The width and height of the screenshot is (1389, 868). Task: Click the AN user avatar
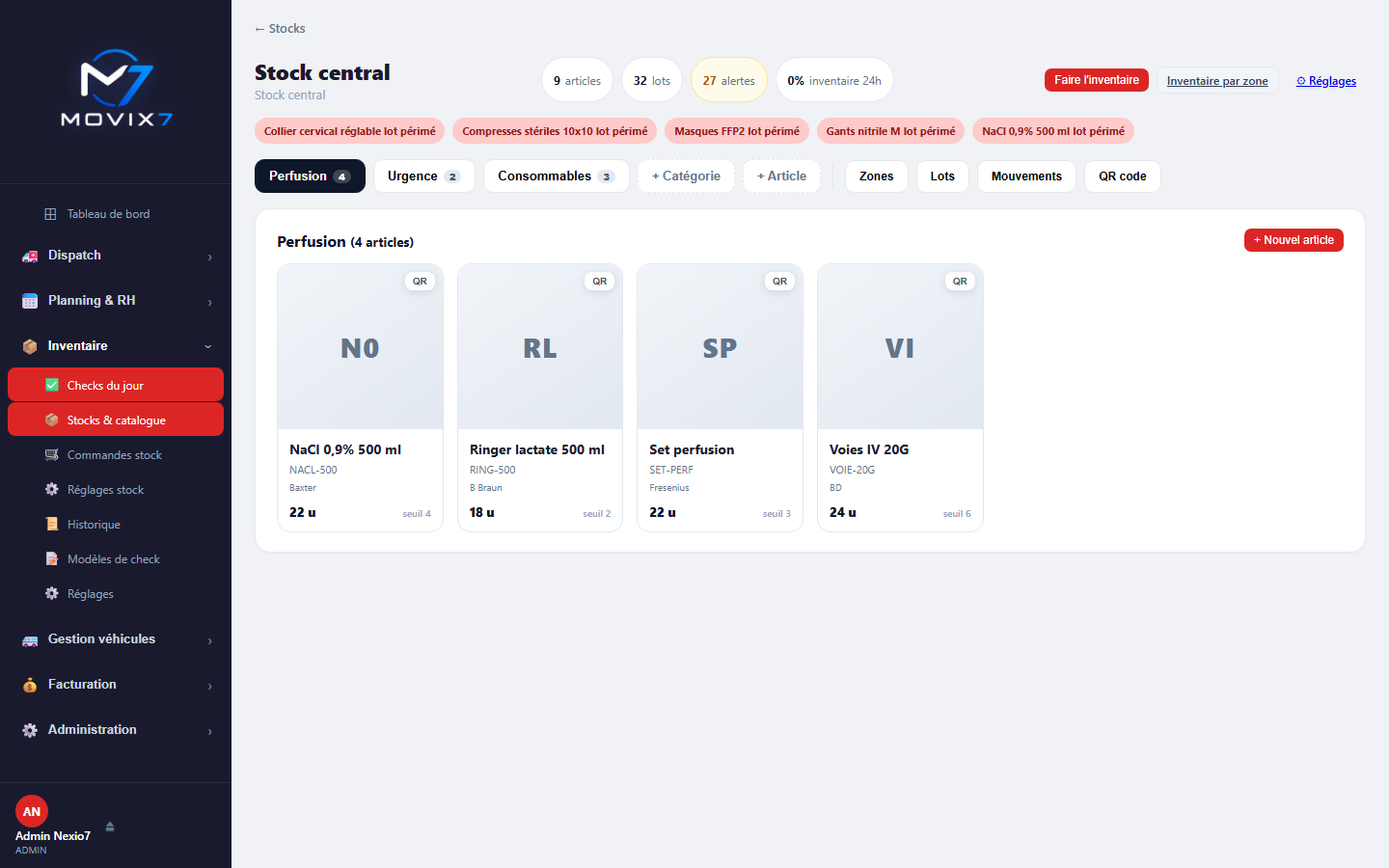click(x=32, y=811)
